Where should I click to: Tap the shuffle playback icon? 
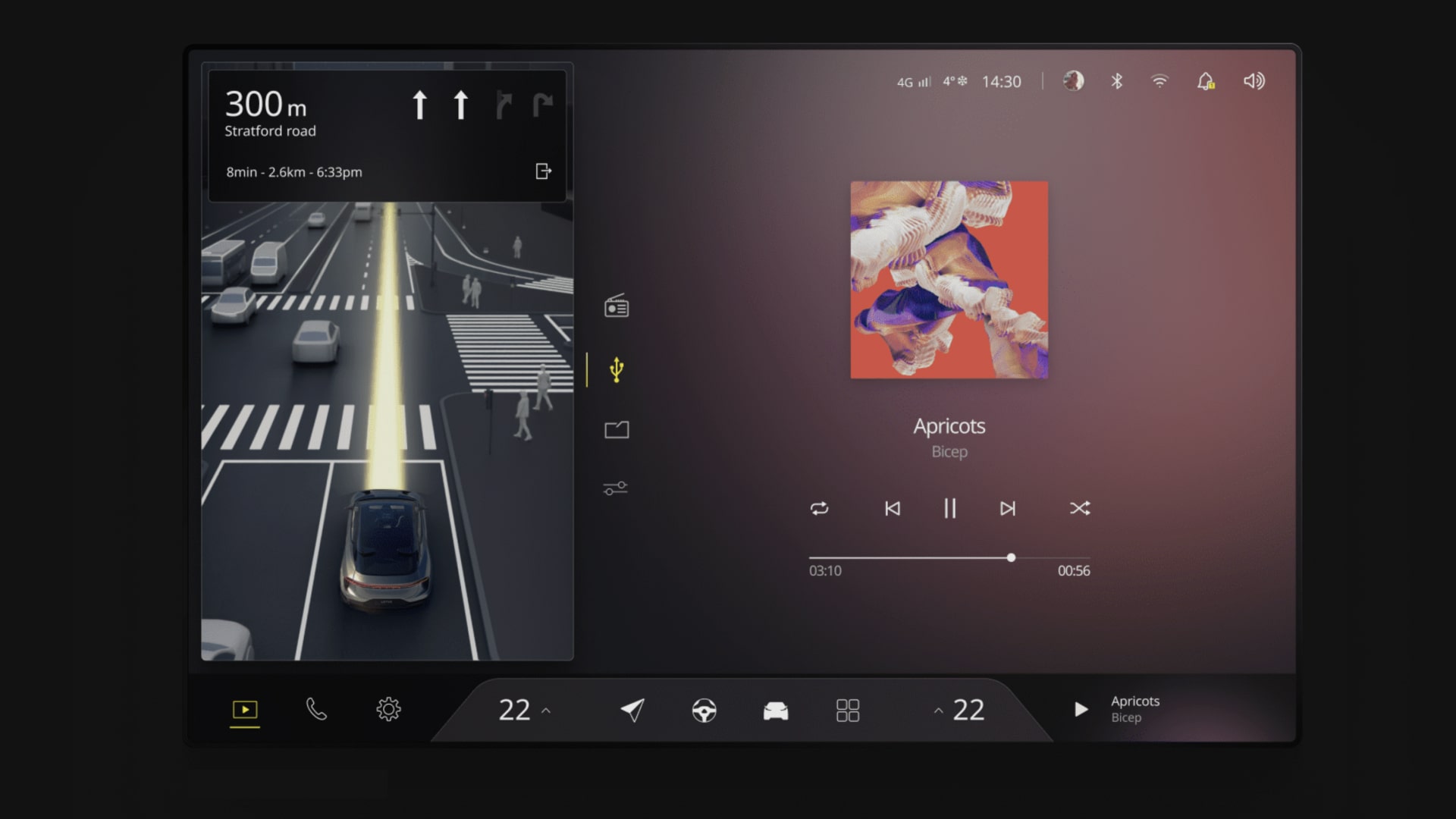(1078, 508)
